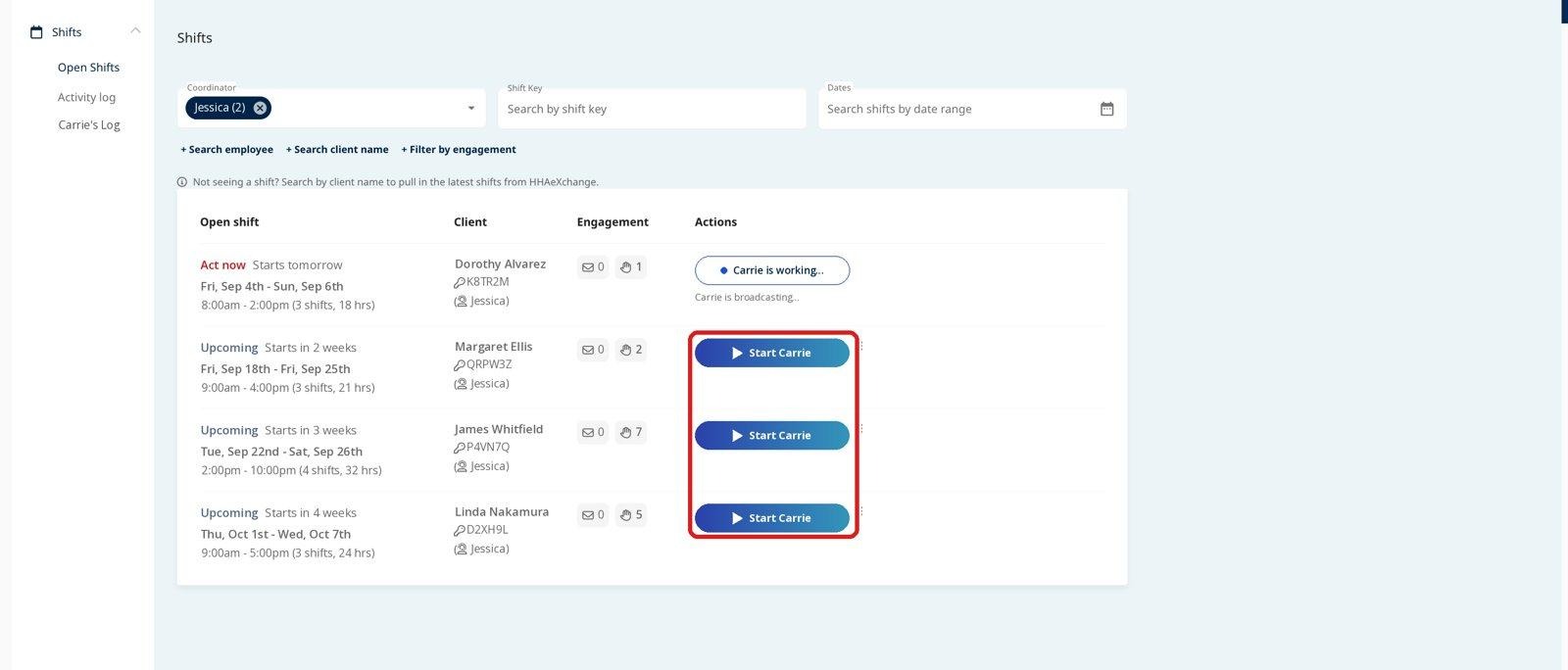1568x670 pixels.
Task: Remove the Jessica (2) coordinator chip
Action: click(x=260, y=108)
